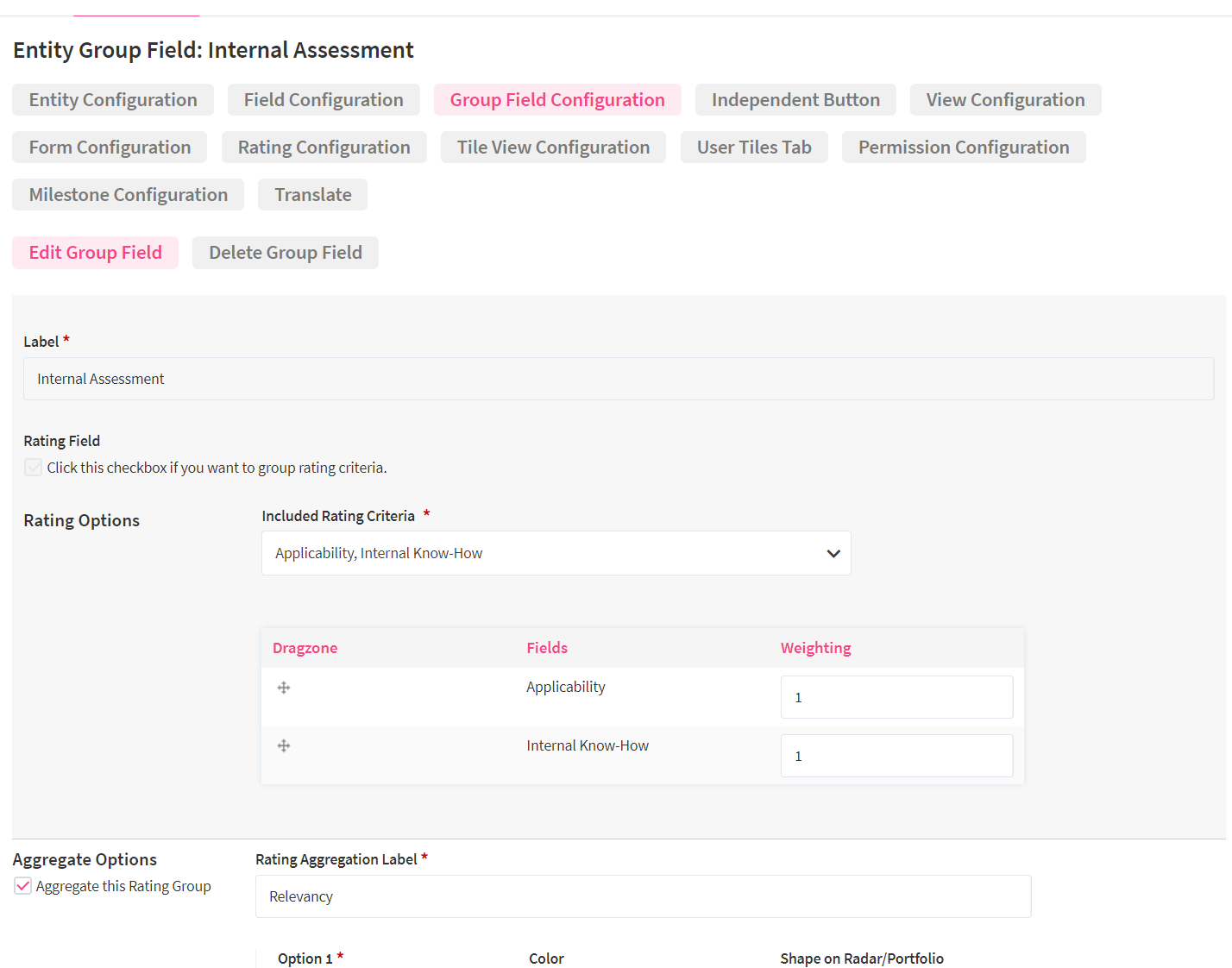Click the dropdown chevron arrow for rating criteria

click(x=833, y=554)
